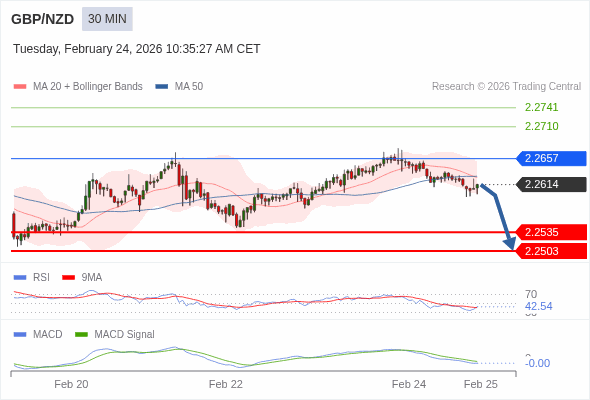Click the RSI blue legend swatch
The image size is (590, 400).
(x=20, y=278)
